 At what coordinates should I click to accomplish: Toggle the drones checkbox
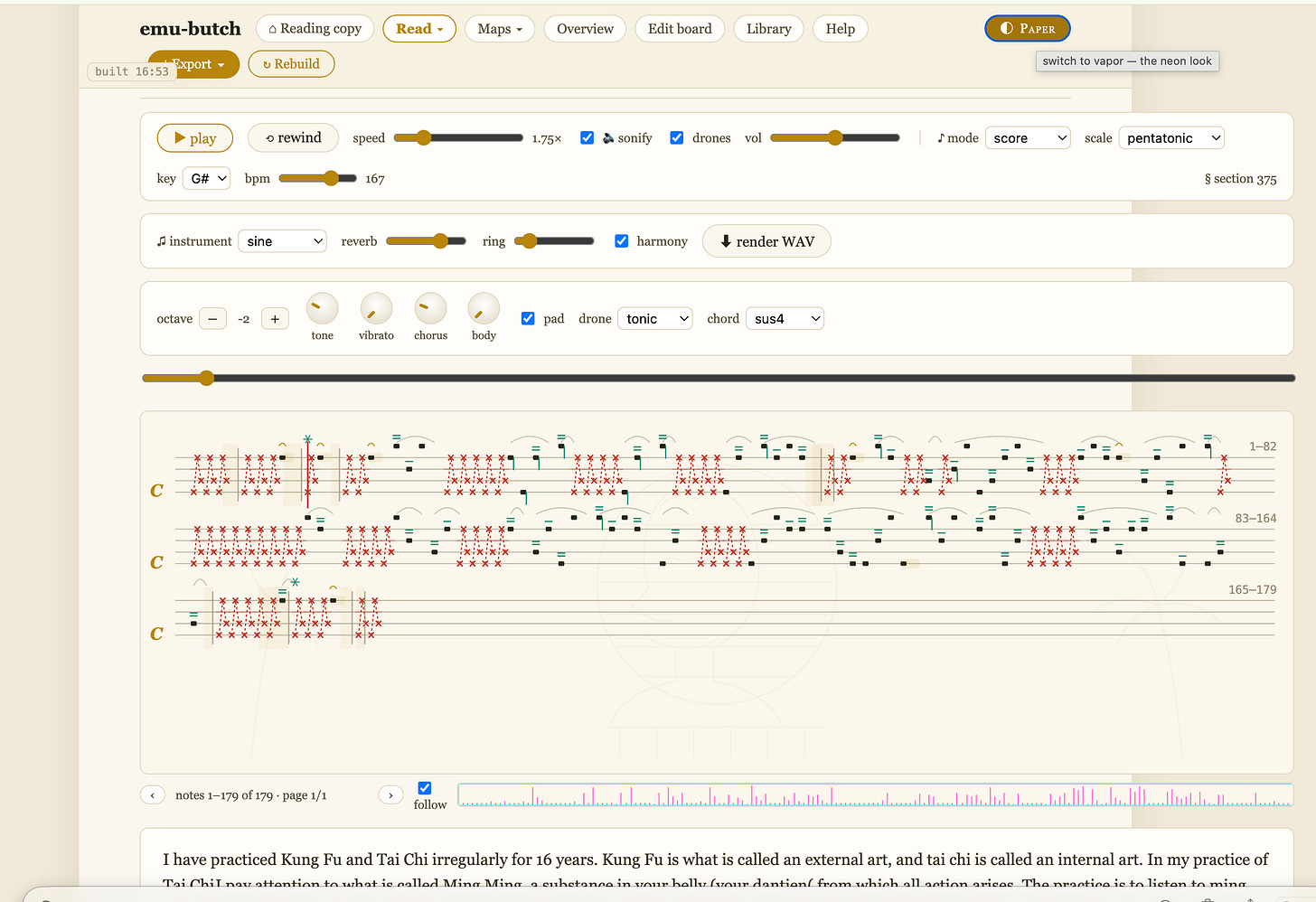point(676,137)
